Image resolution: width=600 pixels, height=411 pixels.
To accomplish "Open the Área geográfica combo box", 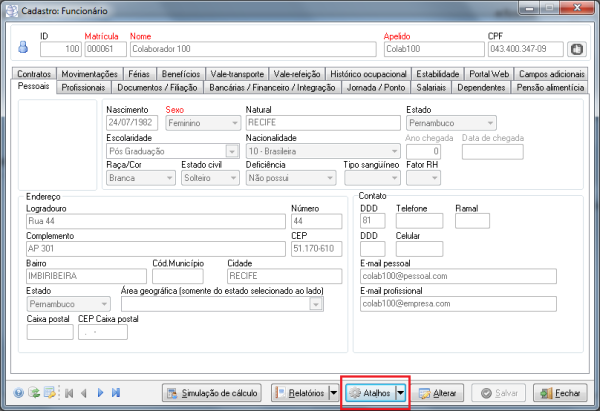I will point(316,303).
